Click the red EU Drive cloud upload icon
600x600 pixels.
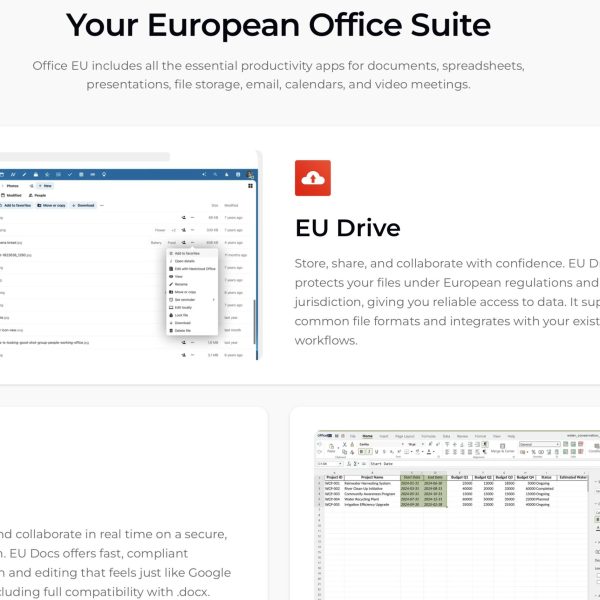pyautogui.click(x=313, y=178)
